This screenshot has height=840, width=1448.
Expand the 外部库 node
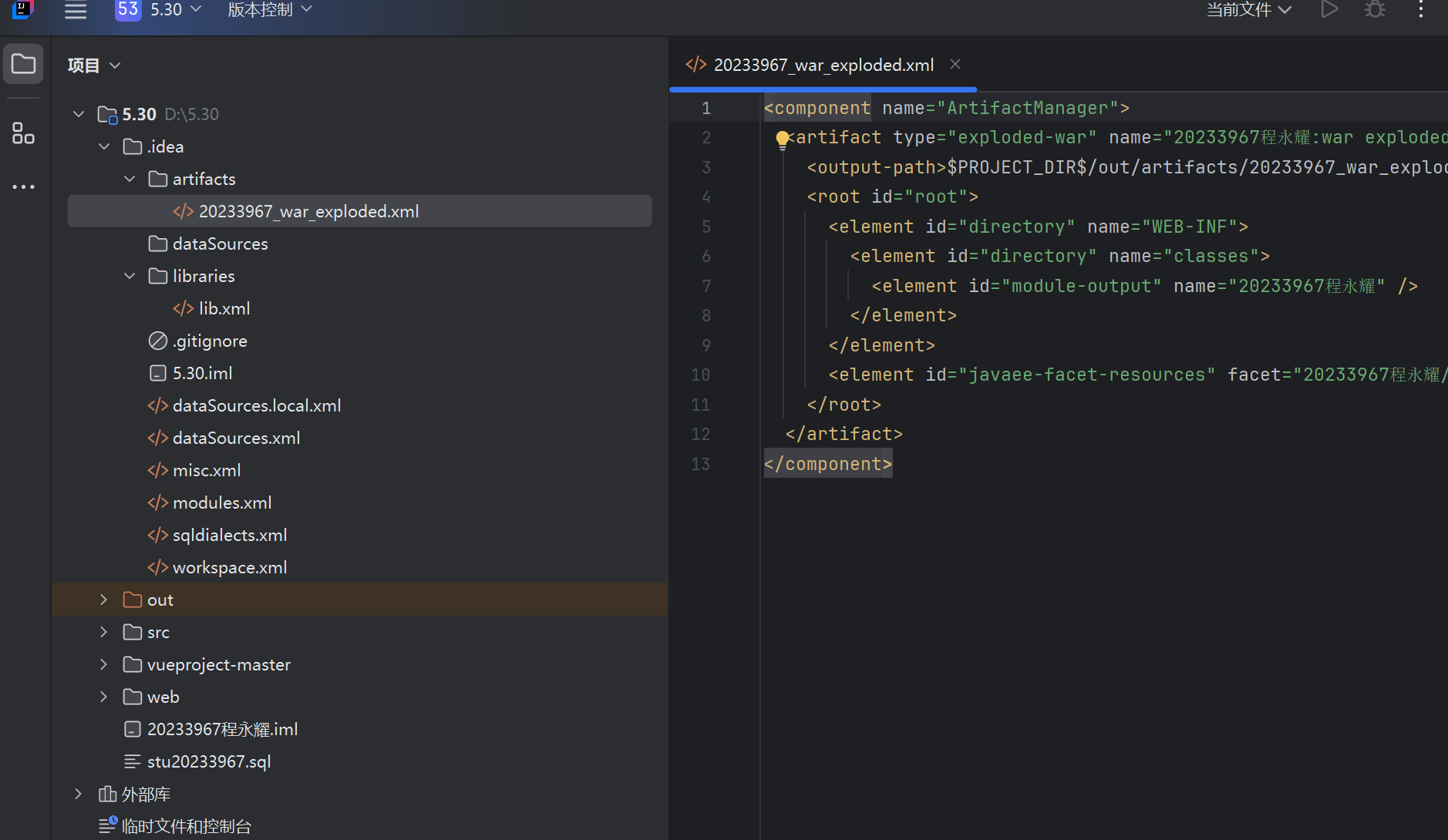pos(78,794)
